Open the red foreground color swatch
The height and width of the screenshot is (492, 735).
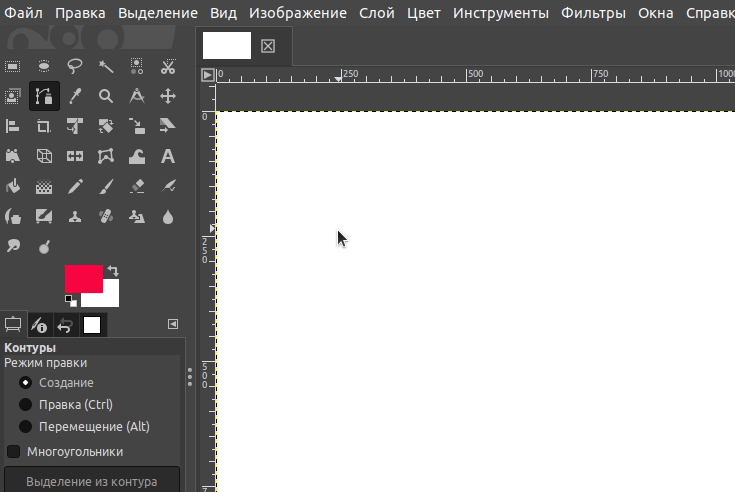point(84,278)
